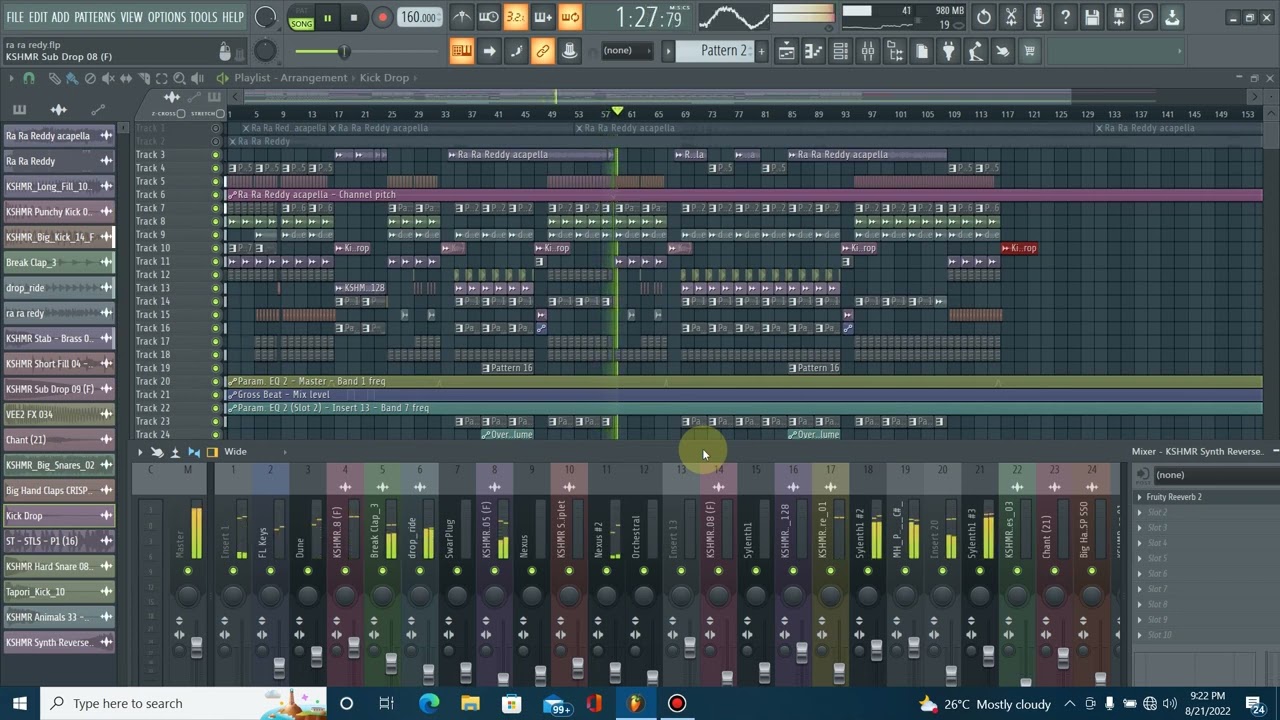Click the red record button
This screenshot has width=1280, height=720.
tap(382, 18)
